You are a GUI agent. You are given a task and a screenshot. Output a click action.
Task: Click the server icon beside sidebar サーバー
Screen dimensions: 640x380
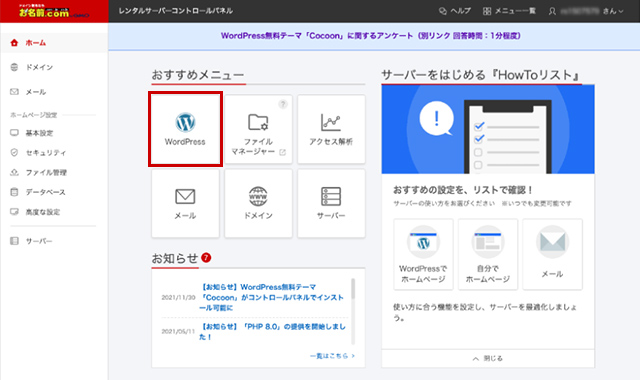click(14, 241)
